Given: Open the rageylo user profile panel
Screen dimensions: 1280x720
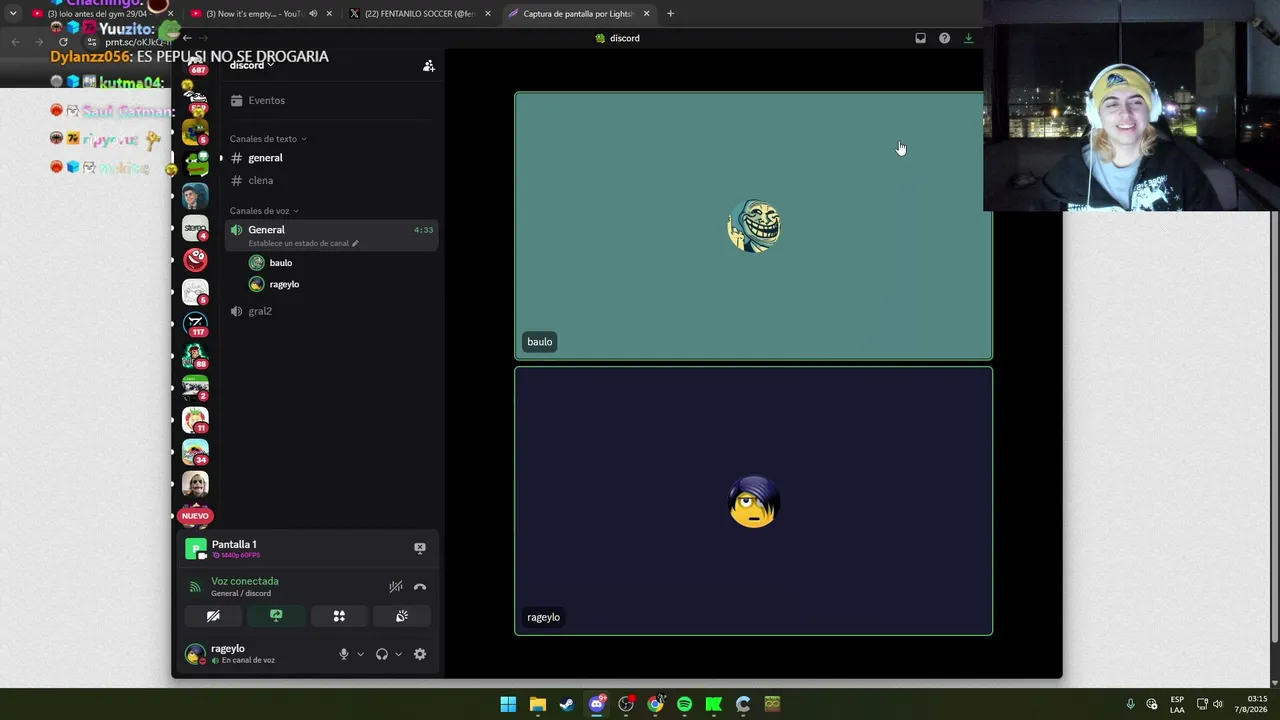Looking at the screenshot, I should tap(230, 654).
